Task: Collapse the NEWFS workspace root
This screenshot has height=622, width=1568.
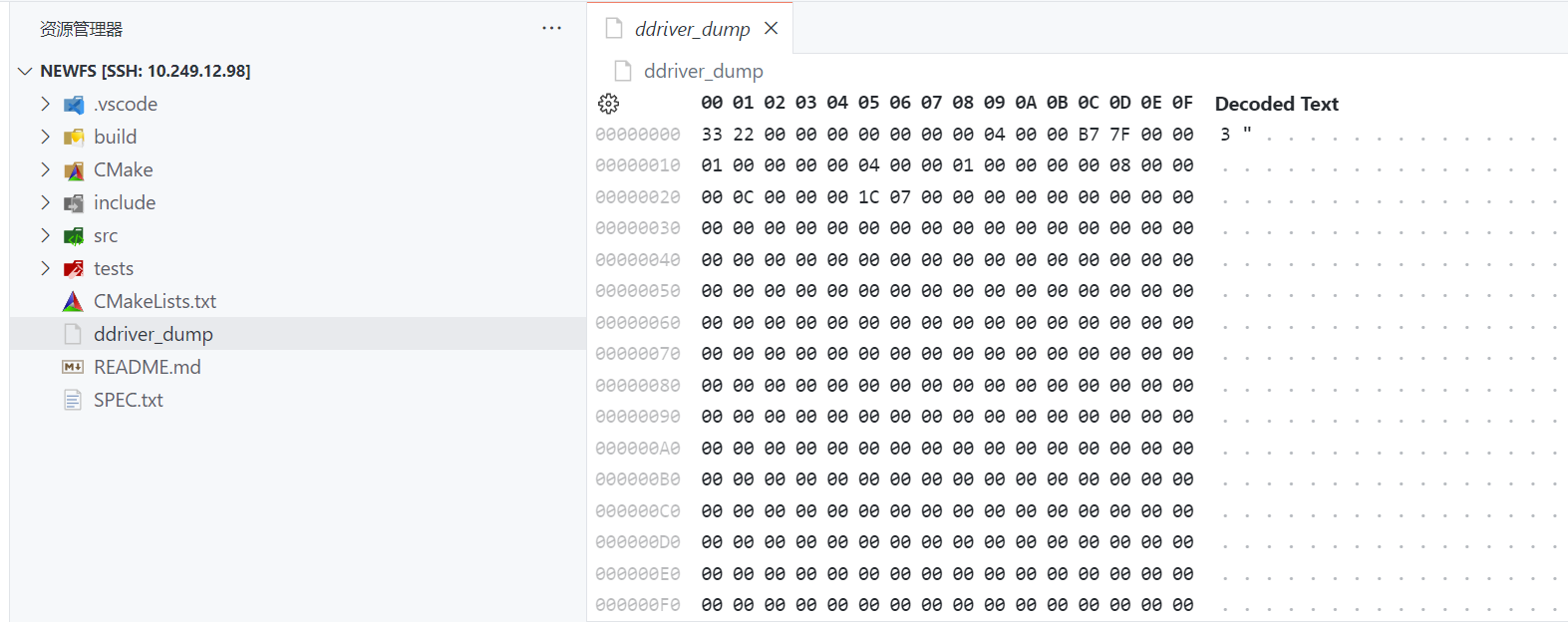Action: click(25, 71)
